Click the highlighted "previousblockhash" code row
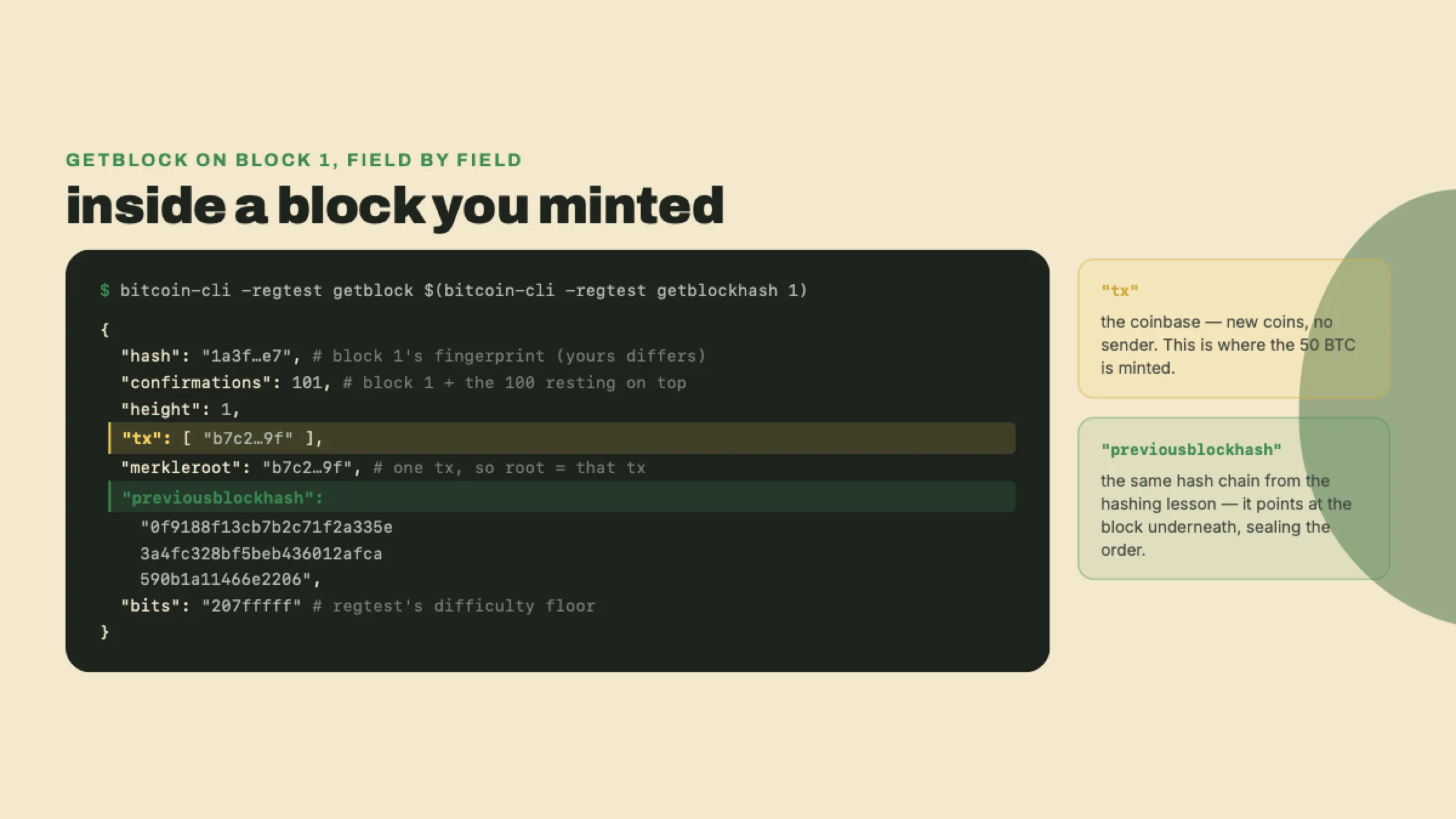Viewport: 1456px width, 819px height. coord(562,497)
